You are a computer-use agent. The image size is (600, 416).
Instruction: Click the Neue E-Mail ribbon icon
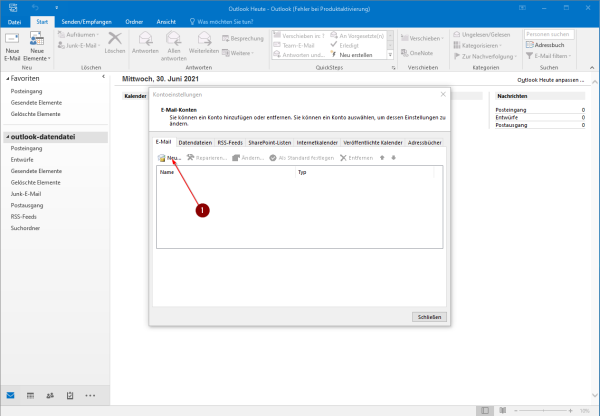pos(12,46)
